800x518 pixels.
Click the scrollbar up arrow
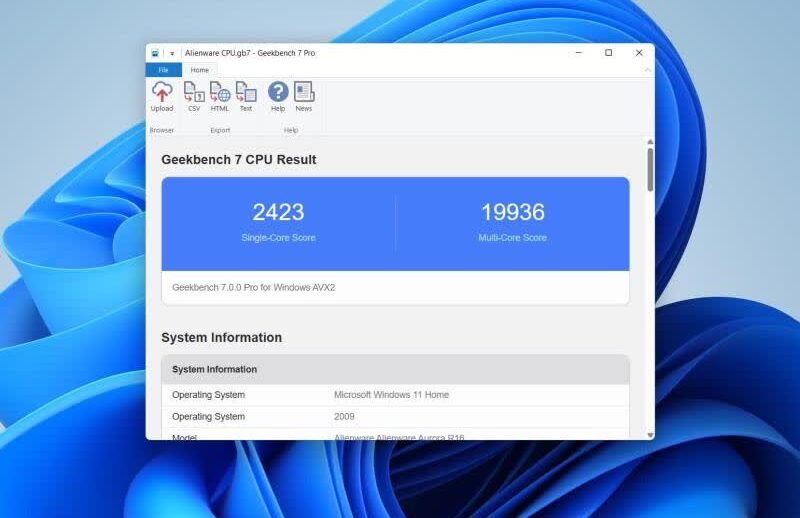(650, 141)
